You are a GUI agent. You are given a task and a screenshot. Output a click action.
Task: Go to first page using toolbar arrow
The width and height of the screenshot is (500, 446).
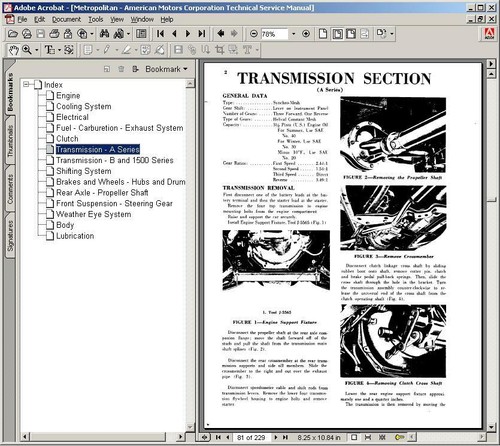tap(160, 34)
